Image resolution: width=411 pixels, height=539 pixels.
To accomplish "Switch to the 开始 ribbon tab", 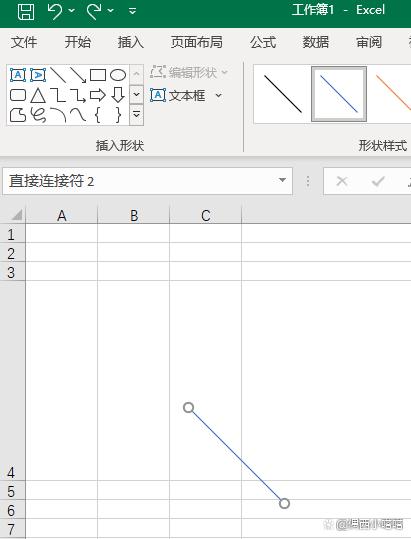I will tap(78, 42).
